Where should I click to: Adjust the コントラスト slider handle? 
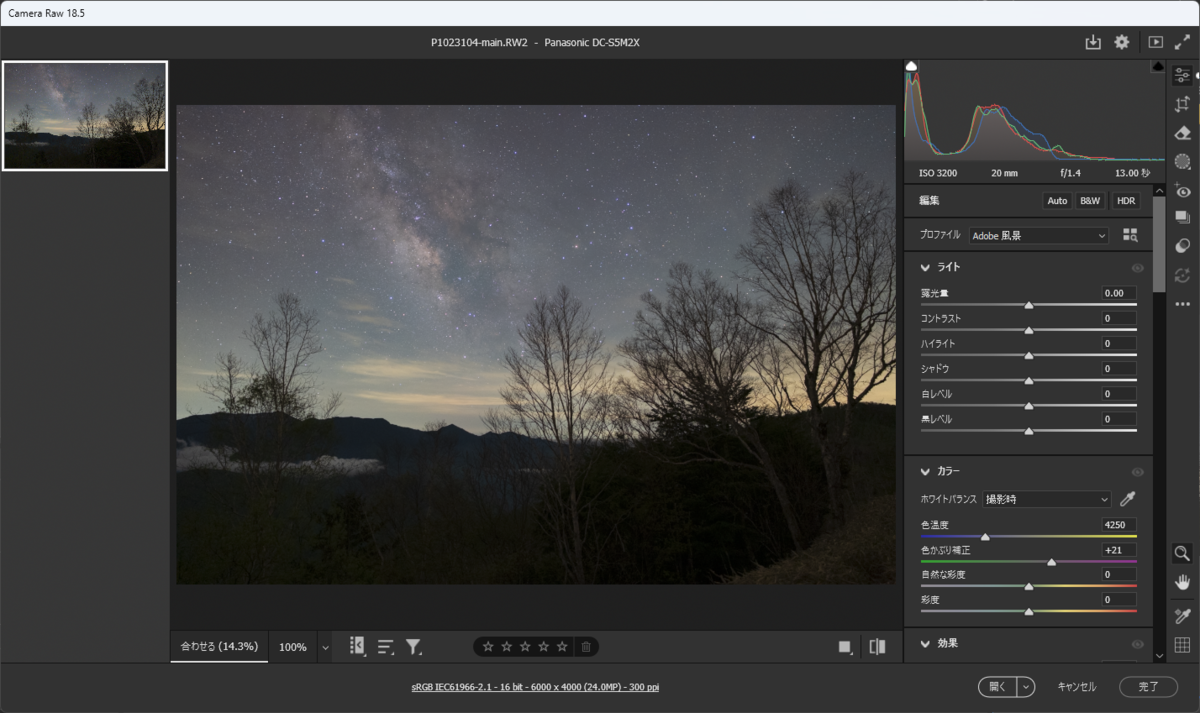click(1029, 330)
